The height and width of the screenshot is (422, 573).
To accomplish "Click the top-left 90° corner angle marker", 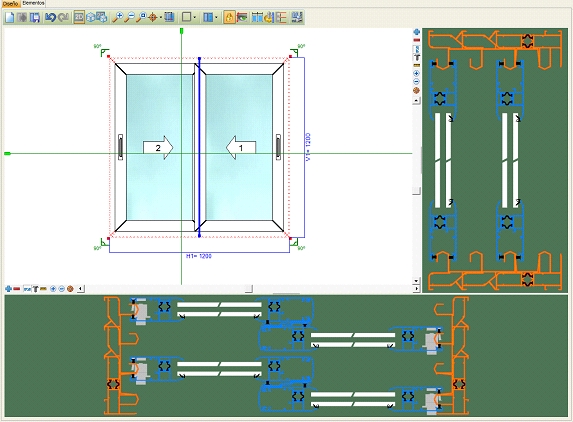I will (102, 50).
